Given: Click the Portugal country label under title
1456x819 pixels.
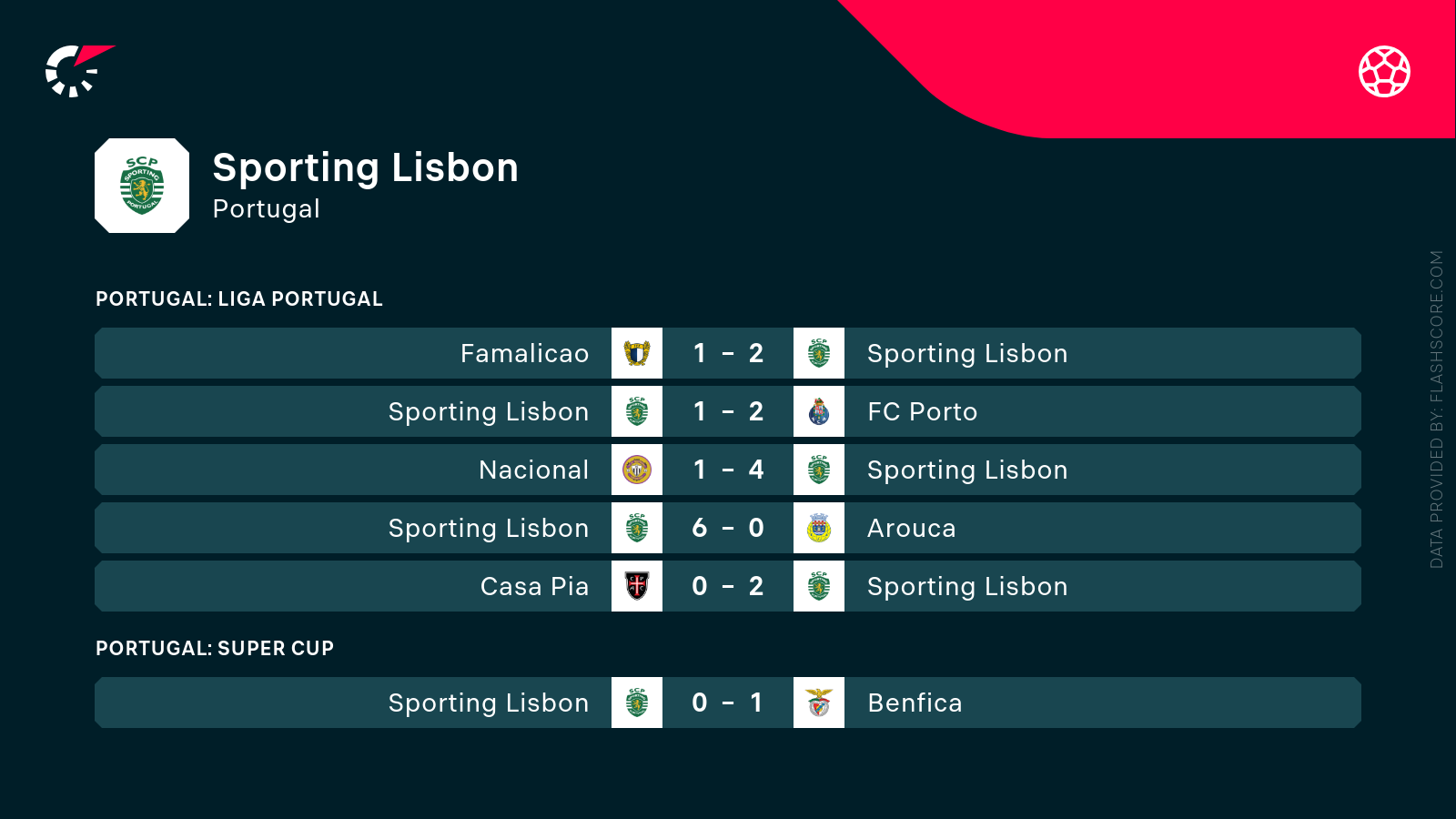Looking at the screenshot, I should point(266,209).
